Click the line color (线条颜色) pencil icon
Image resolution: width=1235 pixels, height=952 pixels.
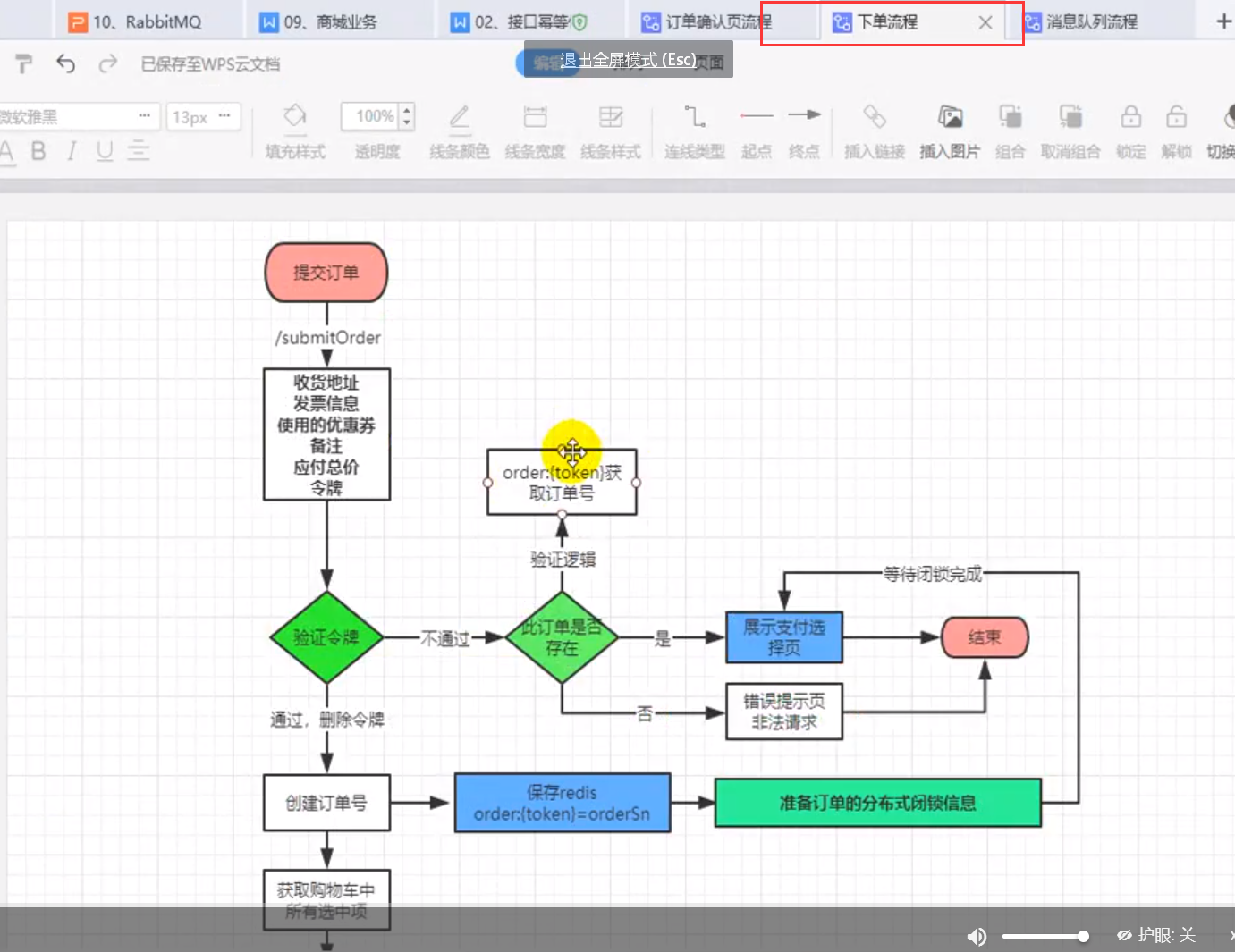[459, 117]
